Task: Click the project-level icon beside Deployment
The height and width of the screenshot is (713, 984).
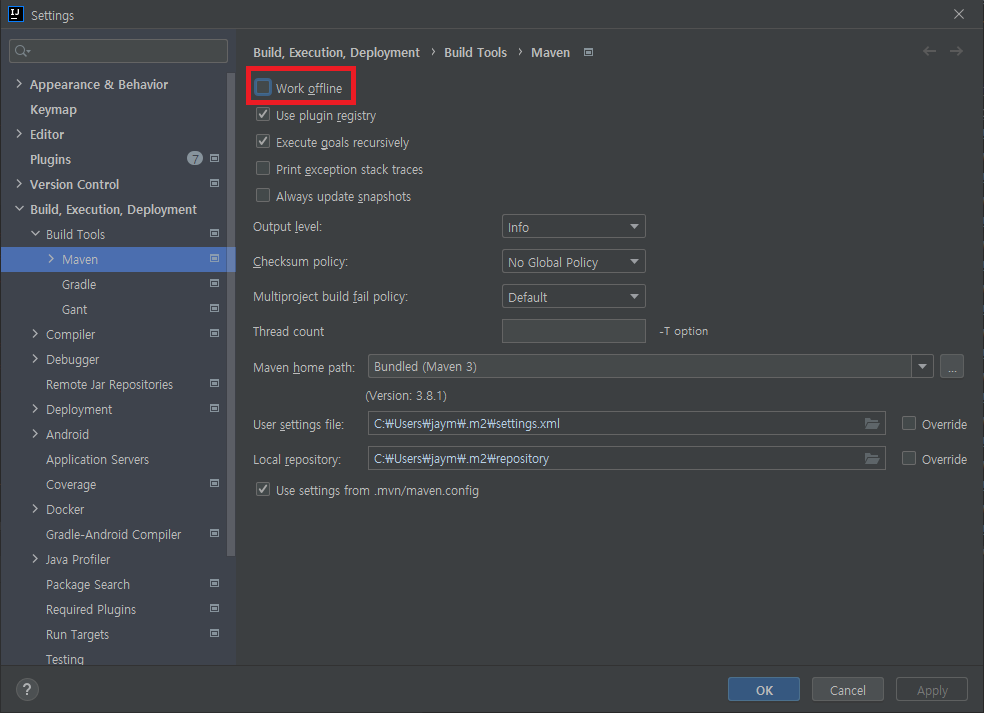Action: [215, 409]
